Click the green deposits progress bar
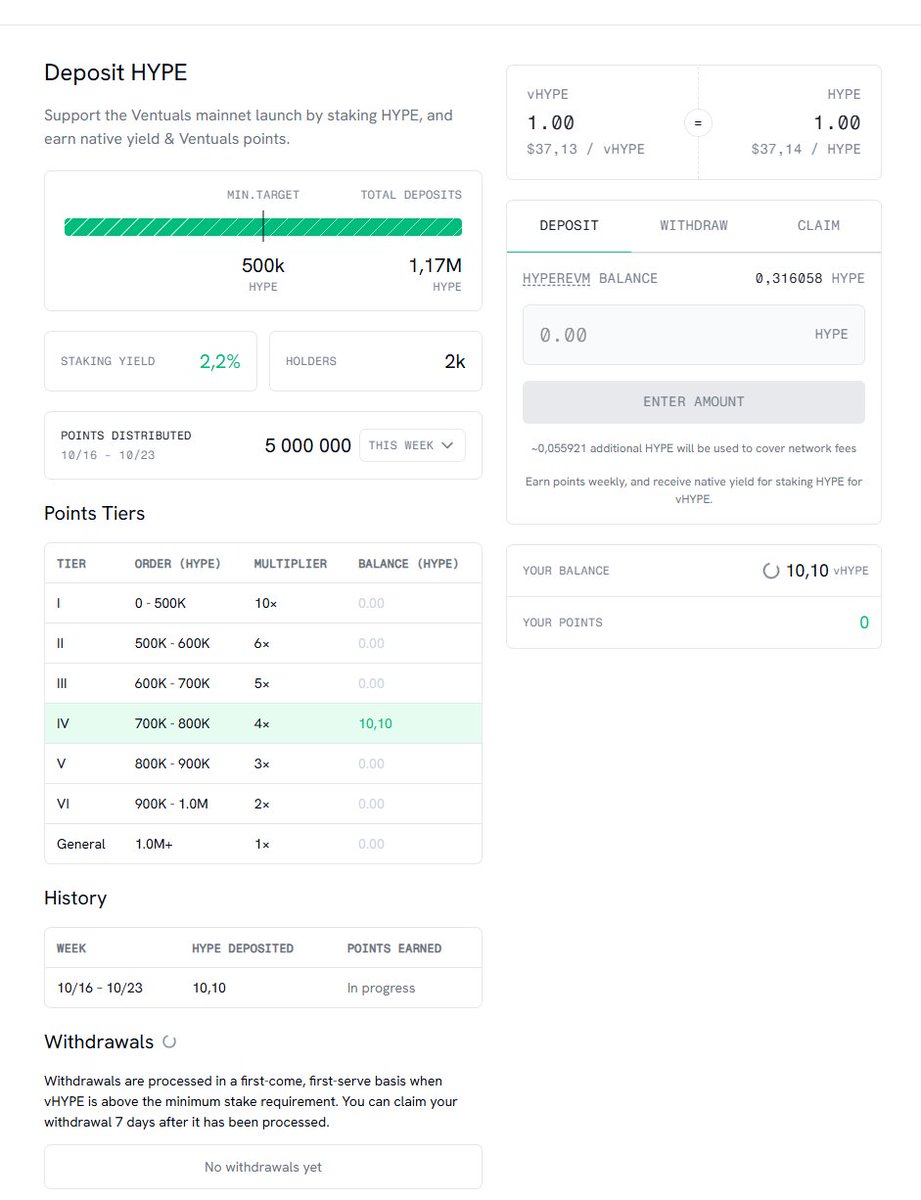921x1200 pixels. coord(263,227)
